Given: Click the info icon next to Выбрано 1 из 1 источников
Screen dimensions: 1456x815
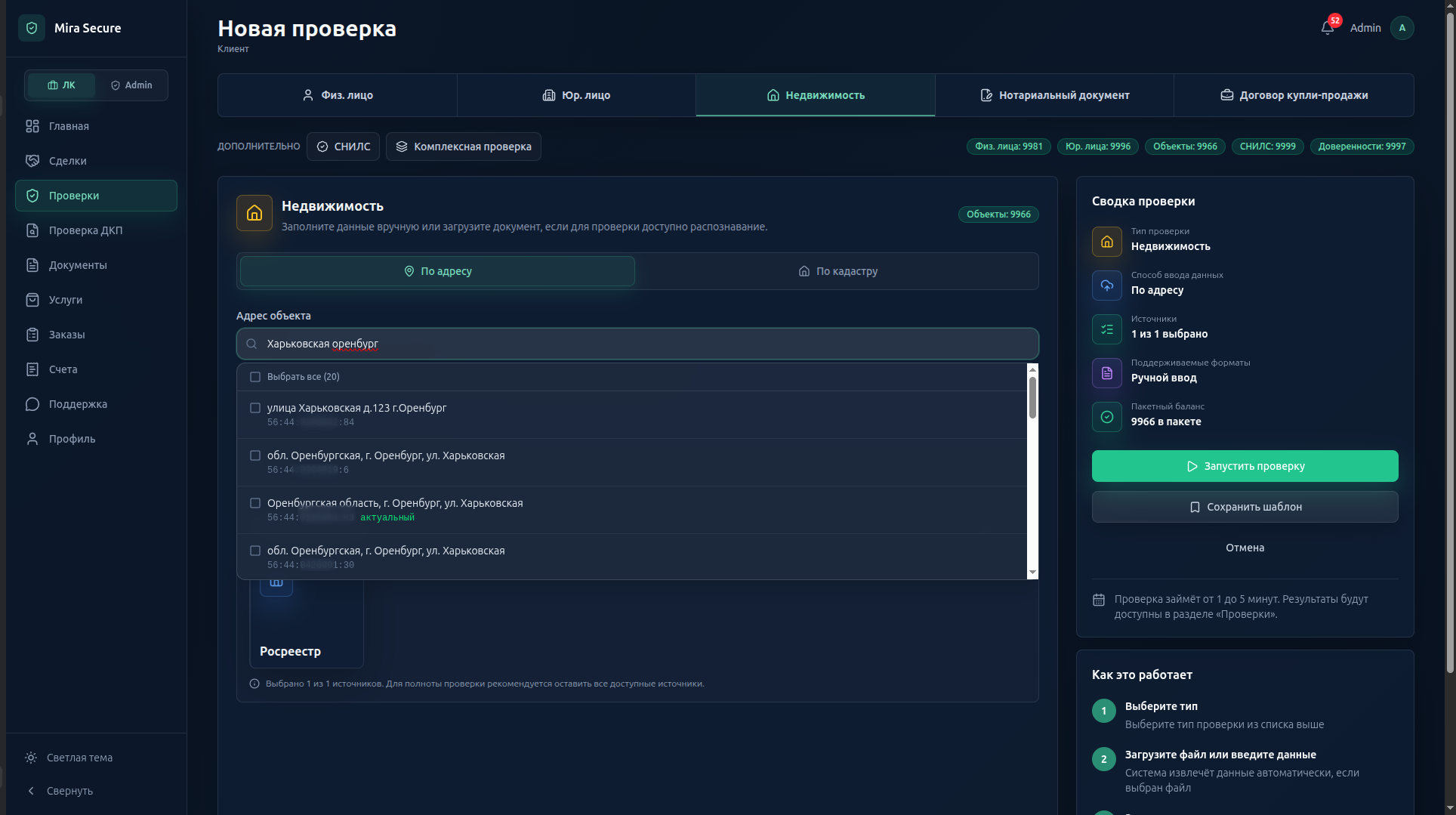Looking at the screenshot, I should tap(254, 684).
